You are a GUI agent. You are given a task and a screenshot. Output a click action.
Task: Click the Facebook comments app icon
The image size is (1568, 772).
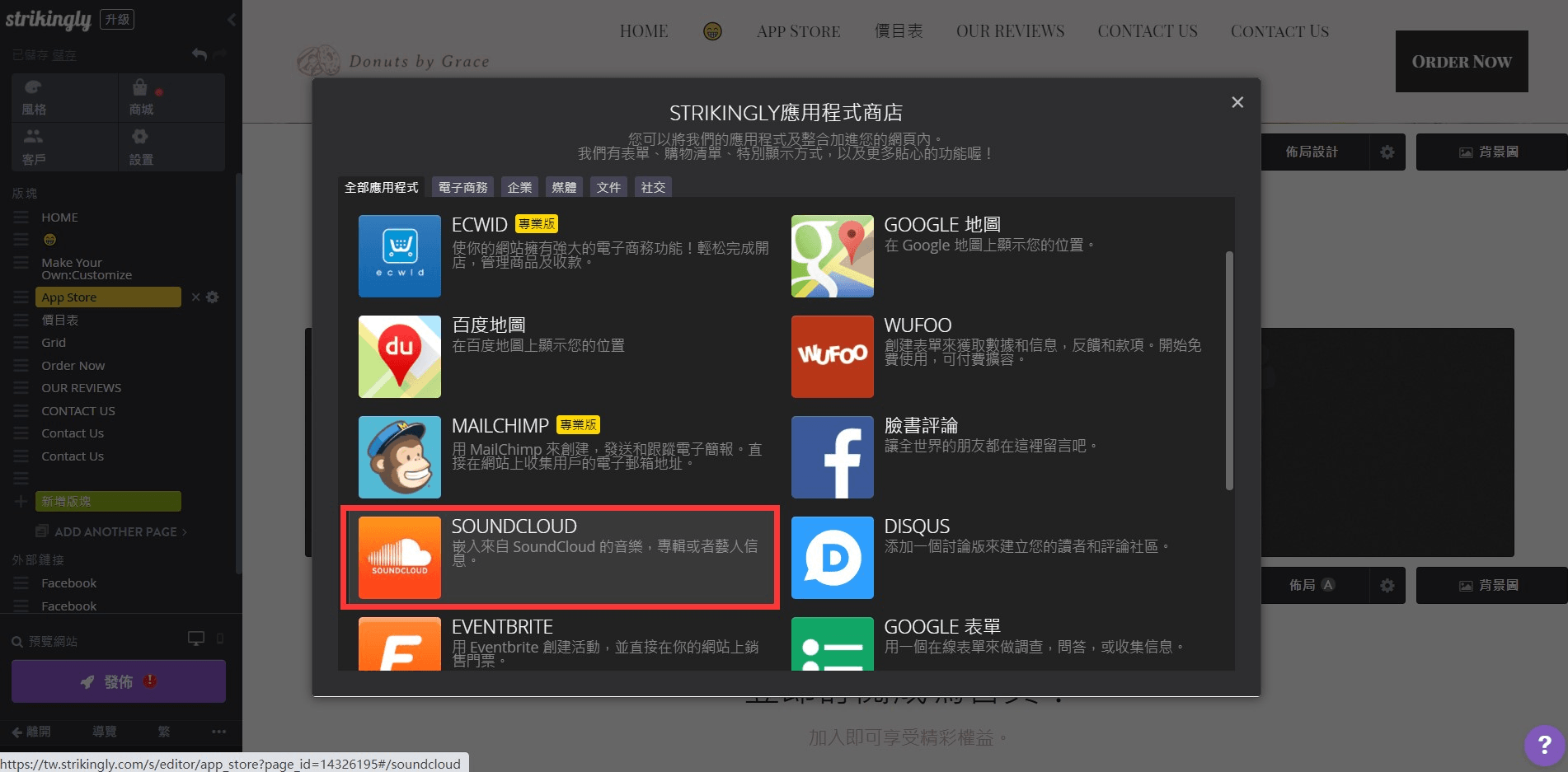[x=832, y=456]
